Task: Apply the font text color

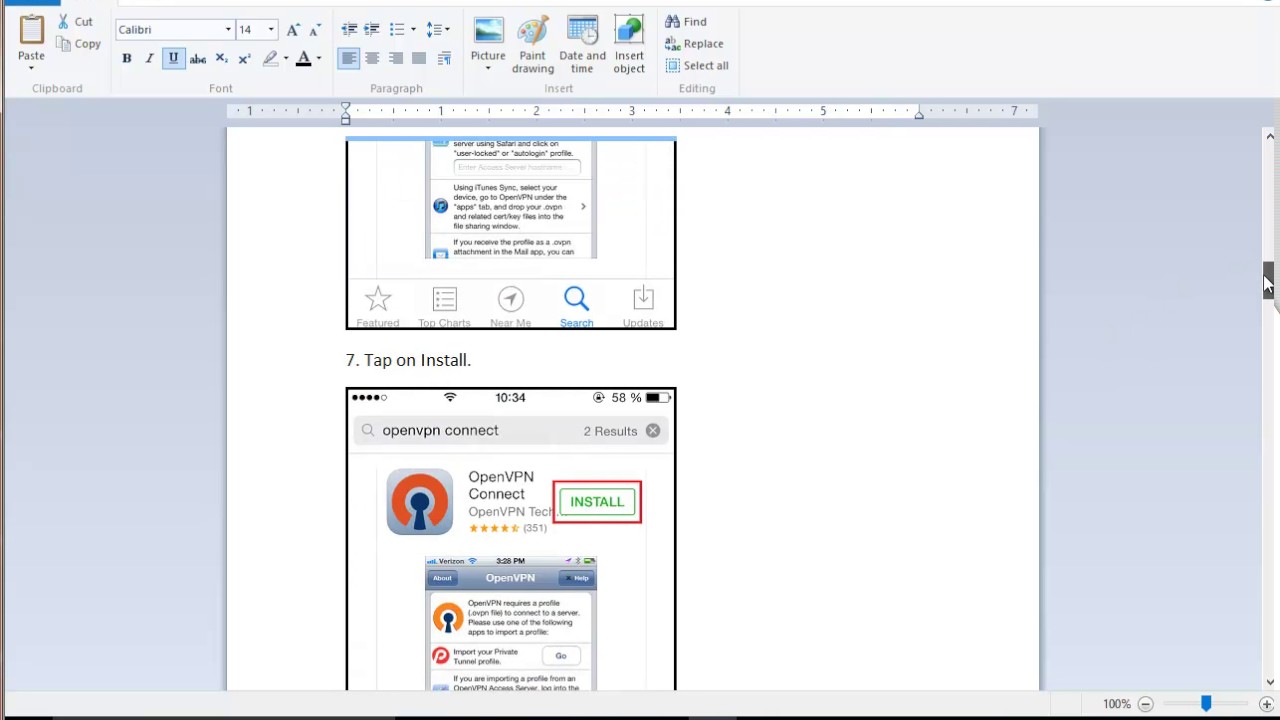Action: (304, 59)
